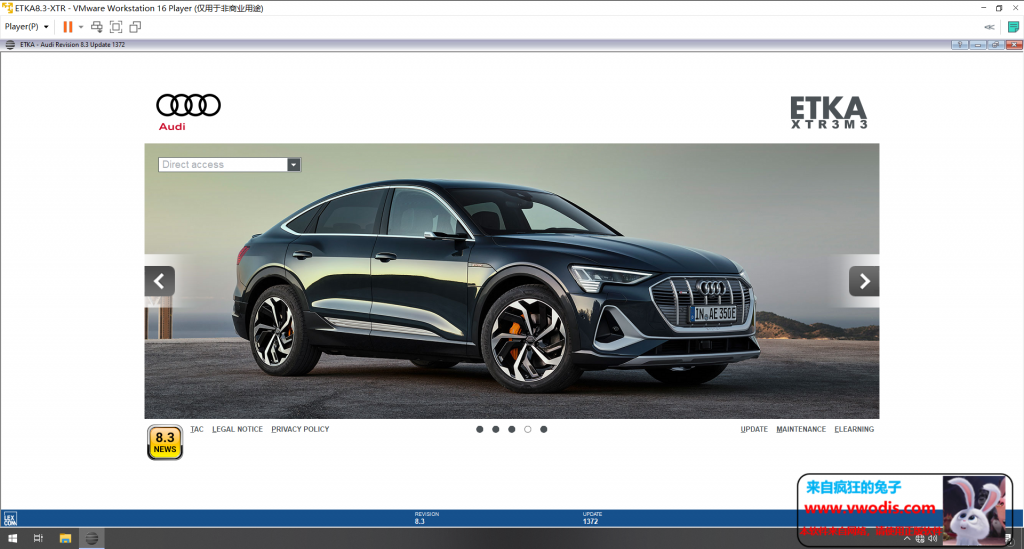Click the 8.3 NEWS badge icon
This screenshot has width=1024, height=549.
pos(165,442)
